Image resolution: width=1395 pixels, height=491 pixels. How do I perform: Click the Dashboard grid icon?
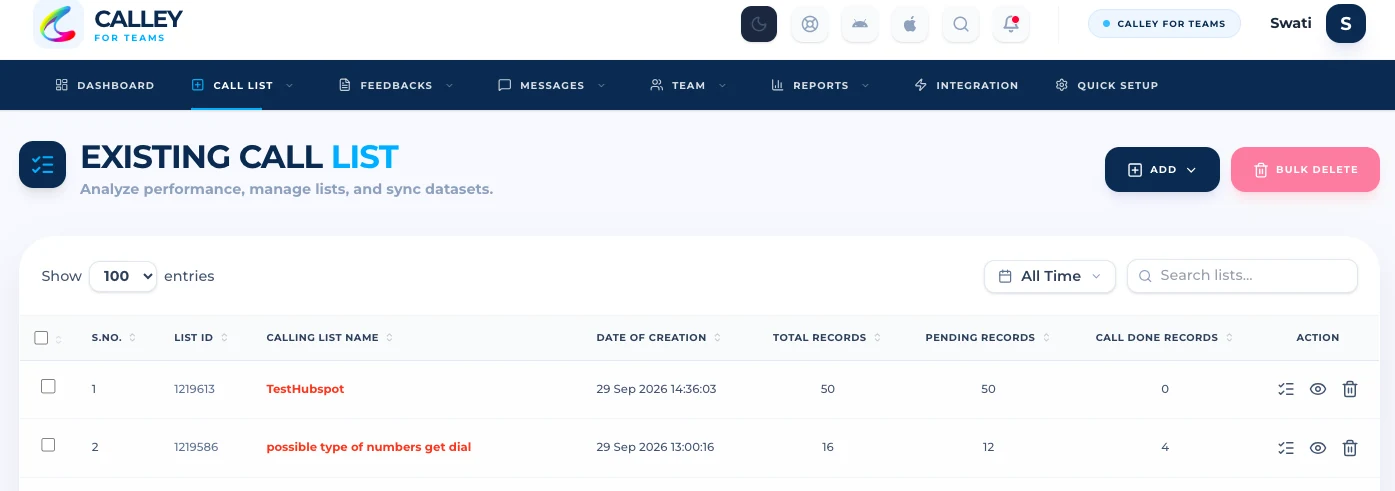[x=61, y=85]
